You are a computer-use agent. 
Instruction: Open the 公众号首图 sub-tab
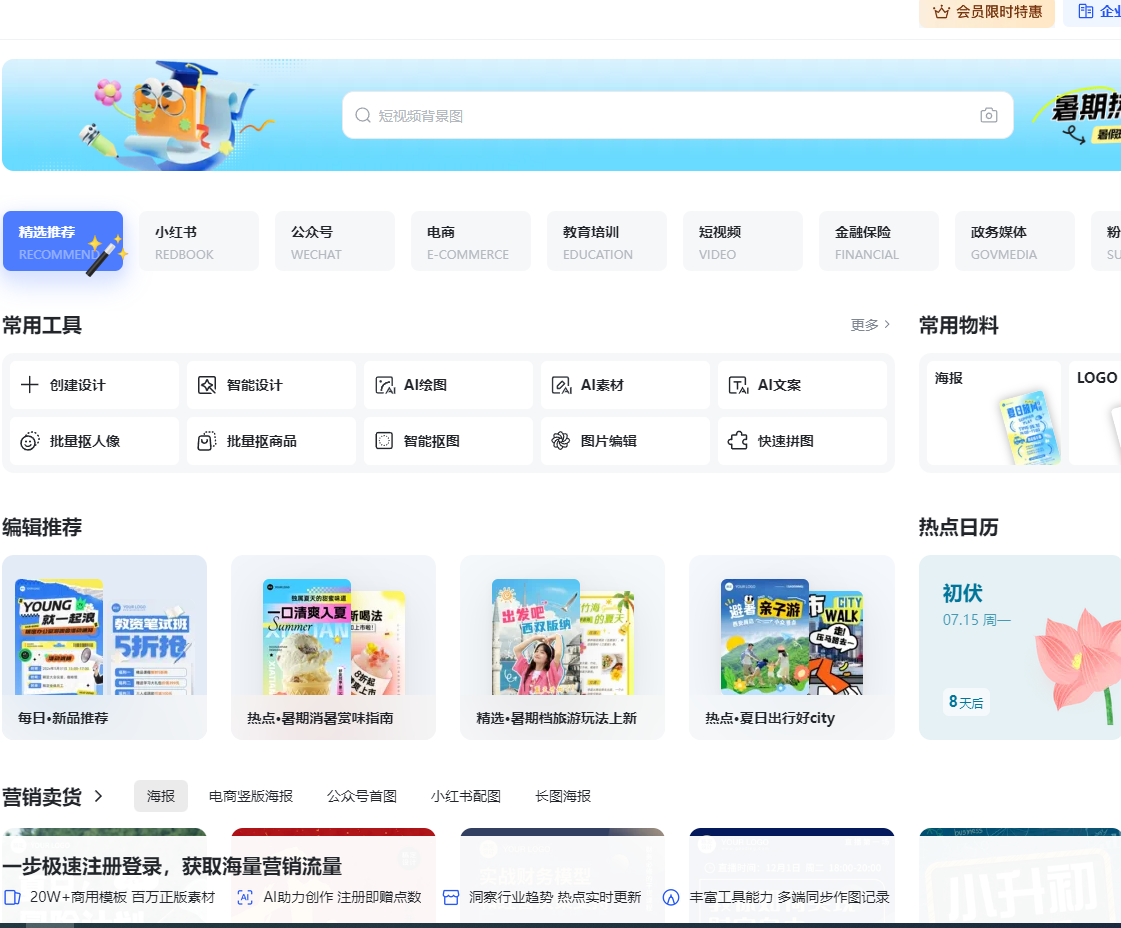pyautogui.click(x=362, y=796)
